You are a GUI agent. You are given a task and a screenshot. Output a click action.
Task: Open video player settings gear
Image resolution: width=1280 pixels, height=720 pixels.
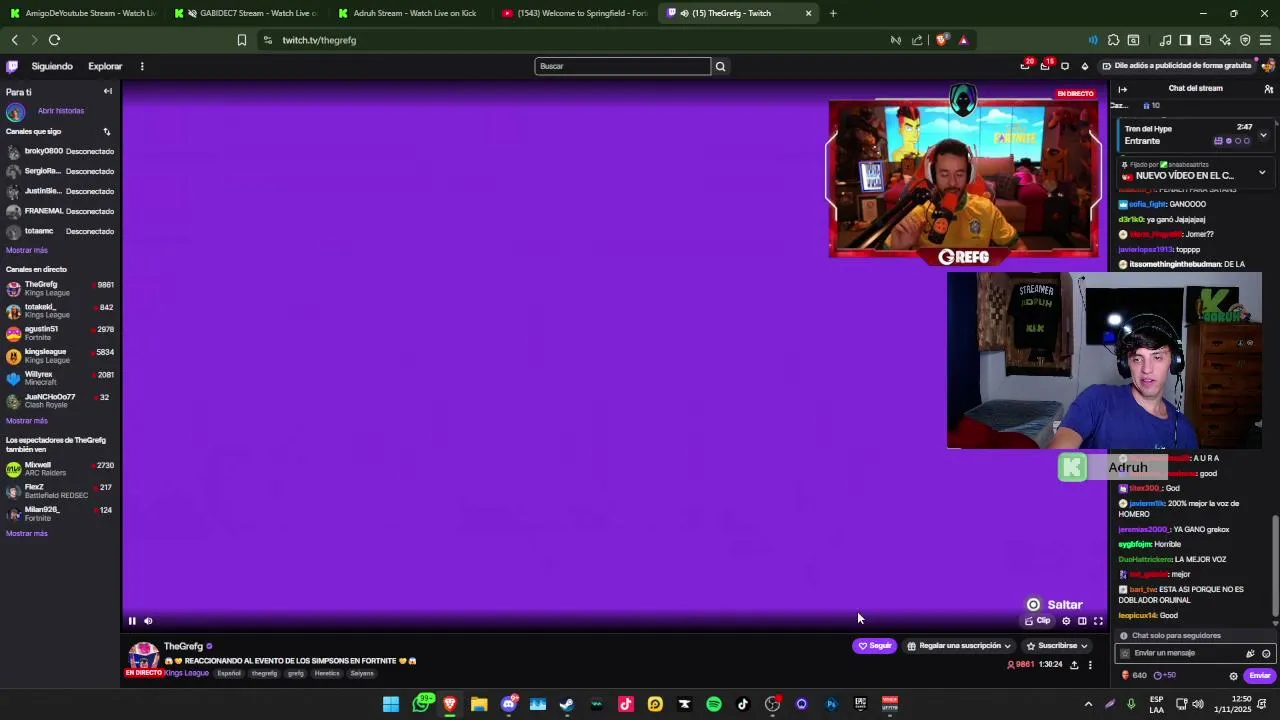tap(1066, 621)
